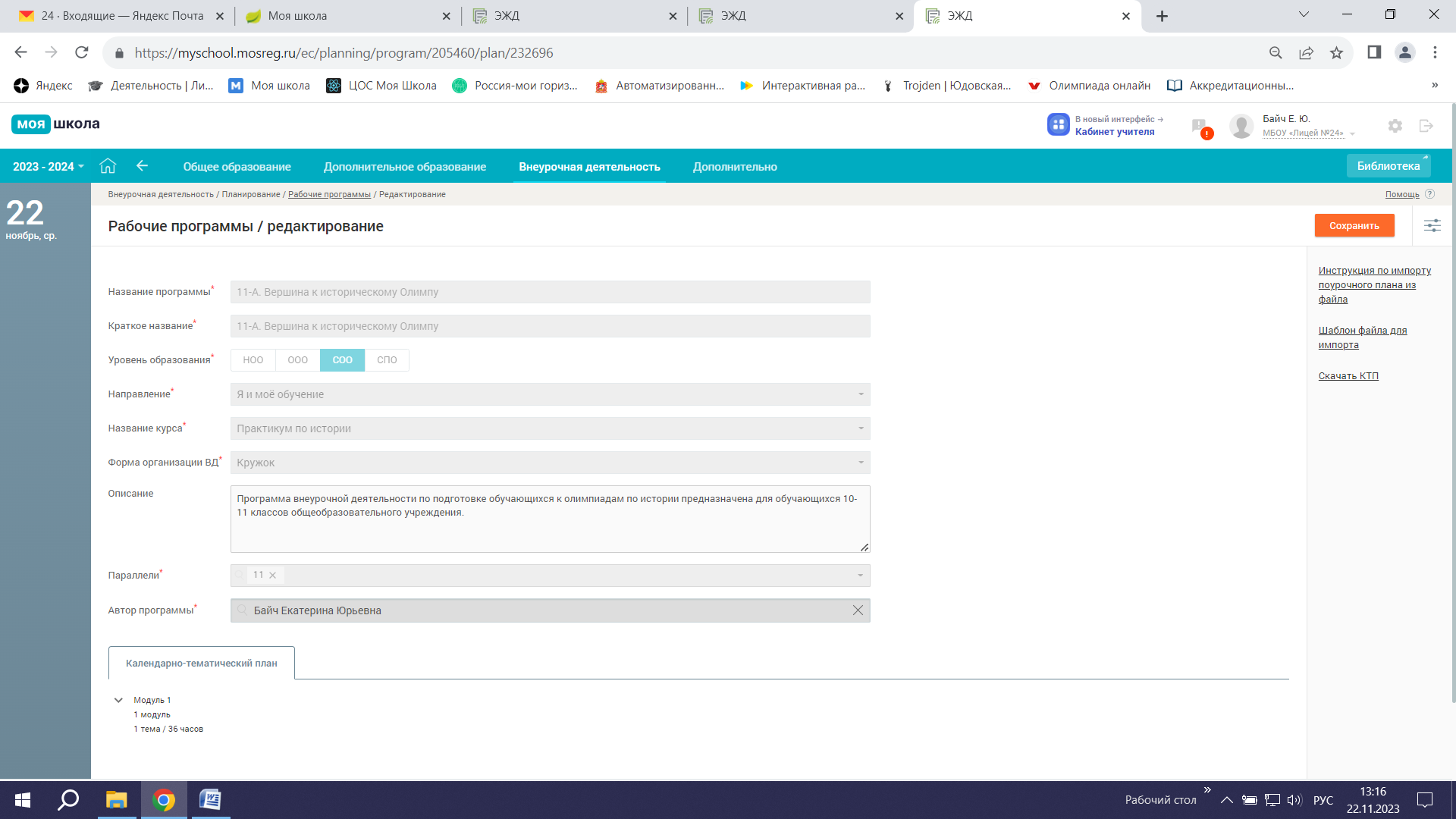The height and width of the screenshot is (819, 1456).
Task: Open the home icon in the navigation bar
Action: click(x=108, y=166)
